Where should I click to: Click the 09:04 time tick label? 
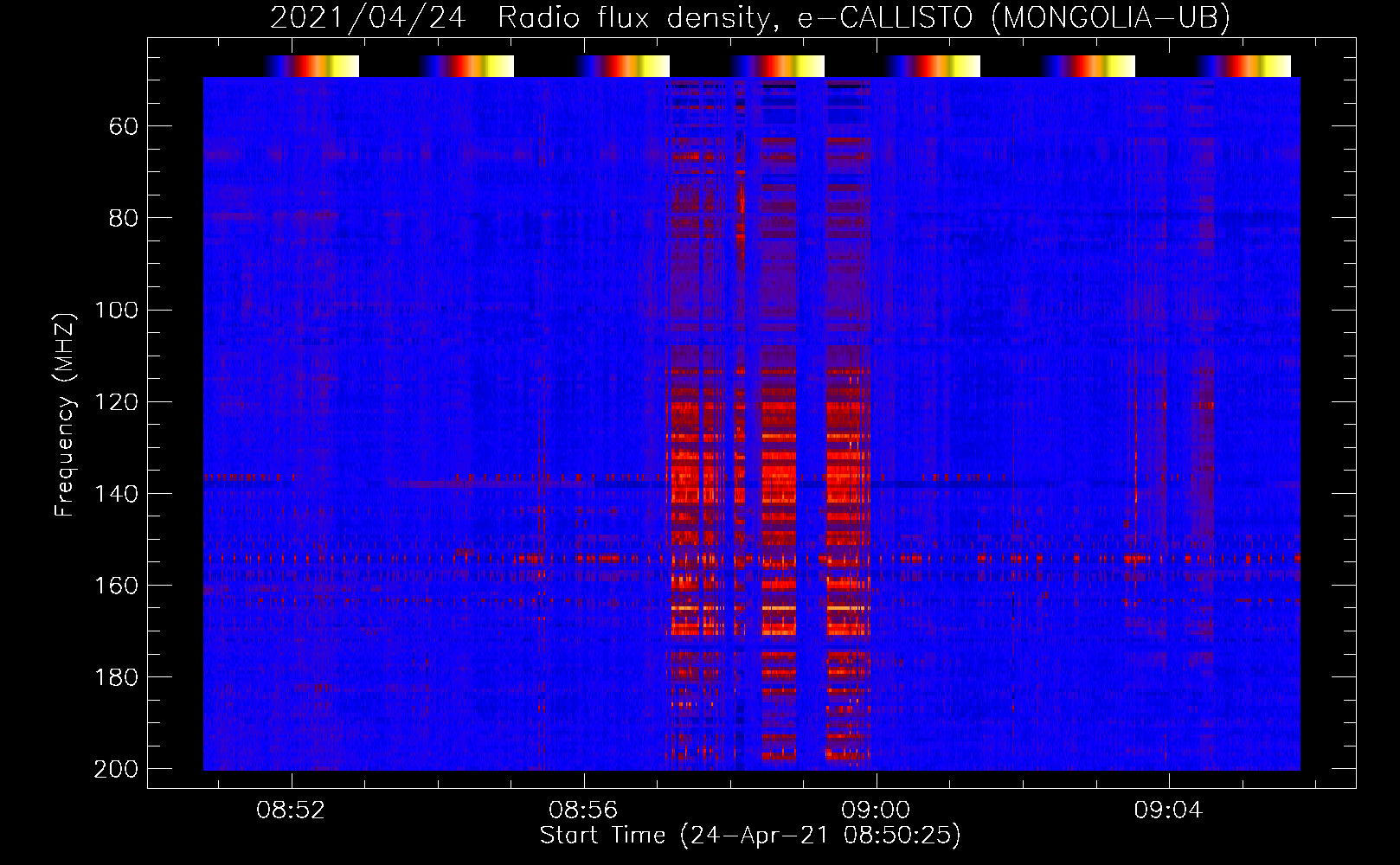click(x=1169, y=811)
